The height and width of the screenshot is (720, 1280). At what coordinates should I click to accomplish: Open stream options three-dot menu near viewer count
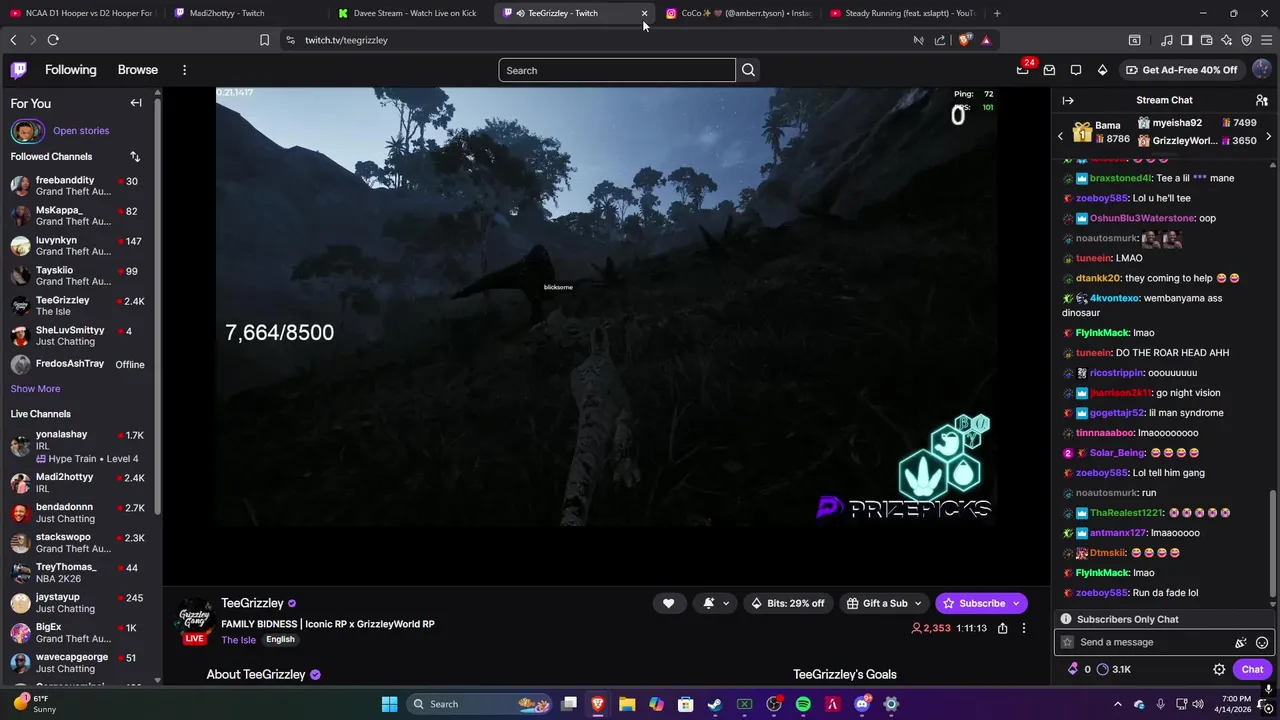[x=1023, y=628]
